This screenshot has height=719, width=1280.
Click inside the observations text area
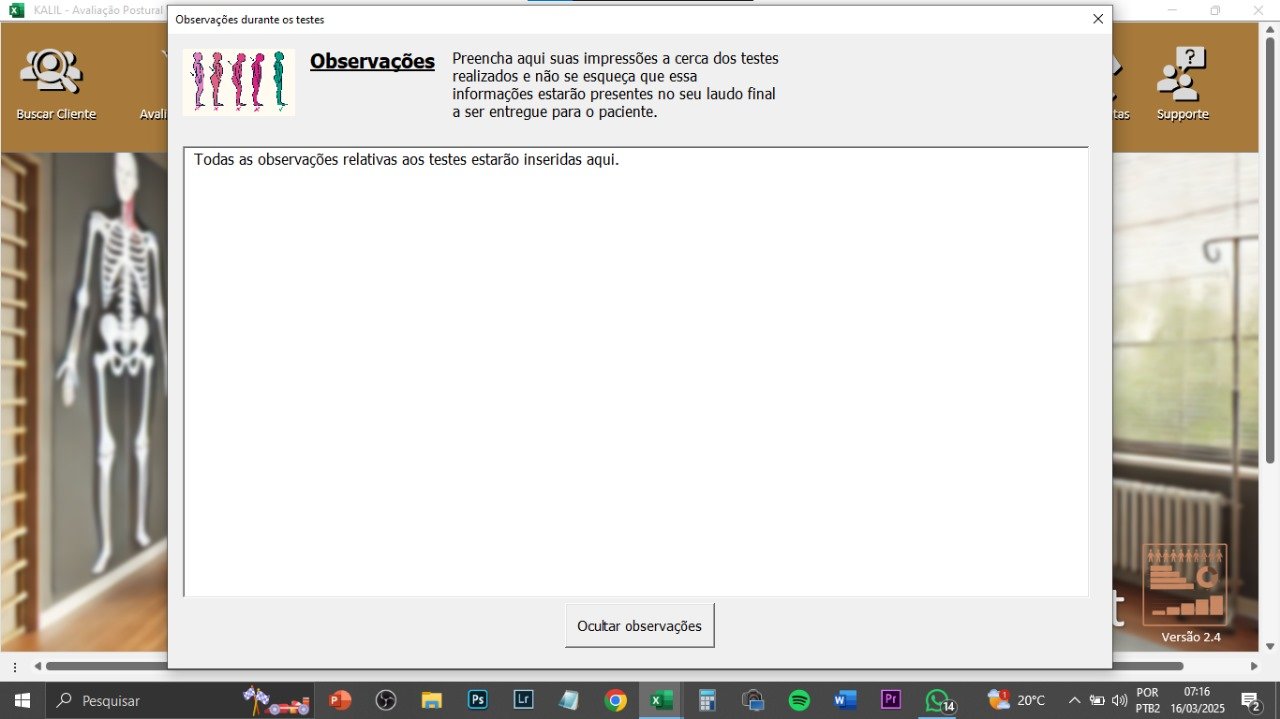click(636, 372)
